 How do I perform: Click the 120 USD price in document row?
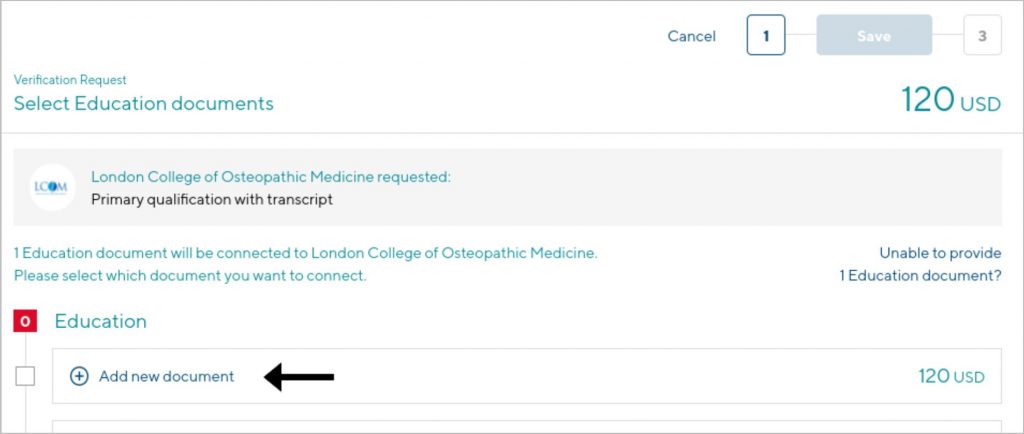951,377
